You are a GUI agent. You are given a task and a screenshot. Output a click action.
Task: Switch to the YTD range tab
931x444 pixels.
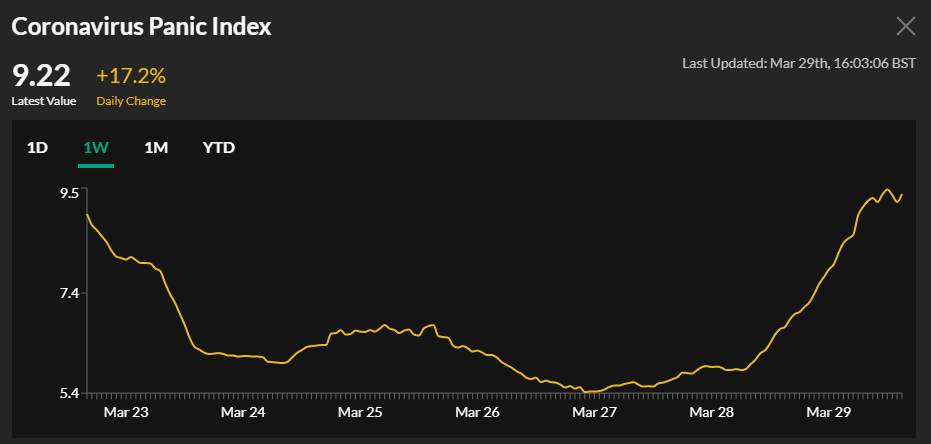coord(219,148)
